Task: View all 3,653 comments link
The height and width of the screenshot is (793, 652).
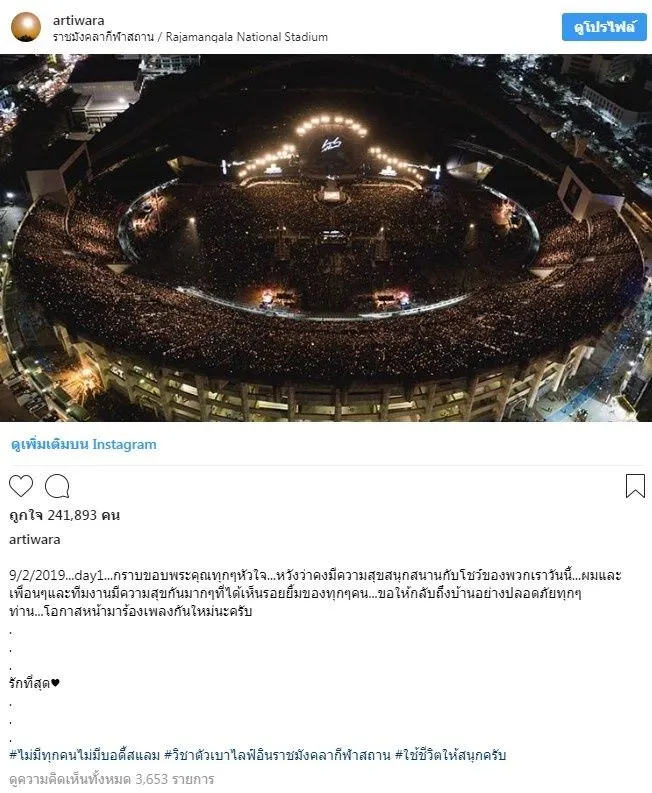Action: [x=112, y=779]
